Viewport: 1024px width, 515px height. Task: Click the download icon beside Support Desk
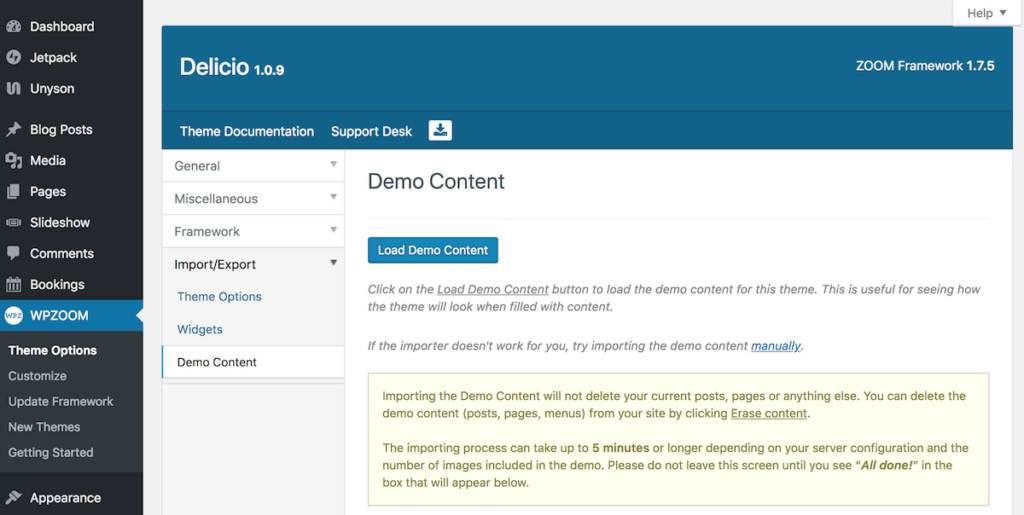coord(440,131)
